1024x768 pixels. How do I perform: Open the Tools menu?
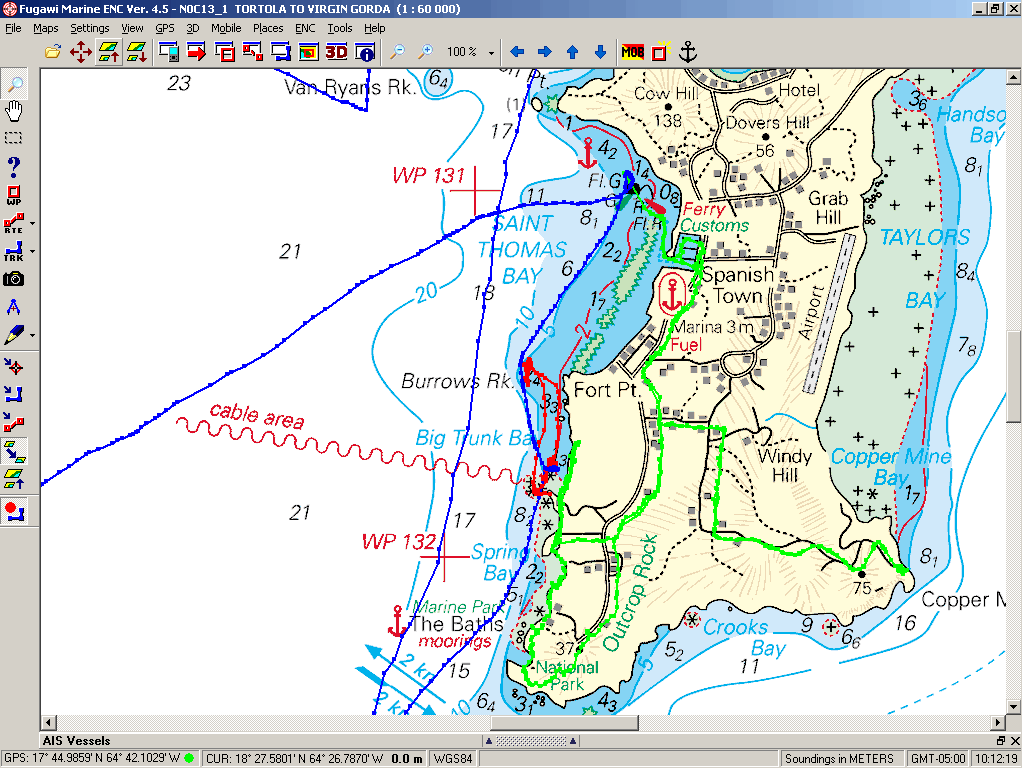pos(340,28)
